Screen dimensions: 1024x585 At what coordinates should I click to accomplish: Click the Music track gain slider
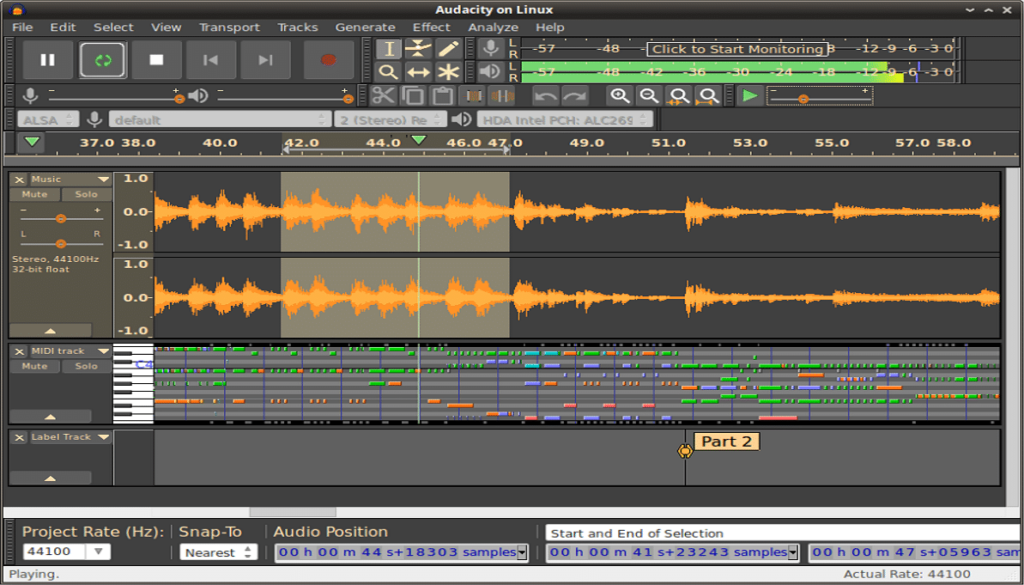click(61, 218)
